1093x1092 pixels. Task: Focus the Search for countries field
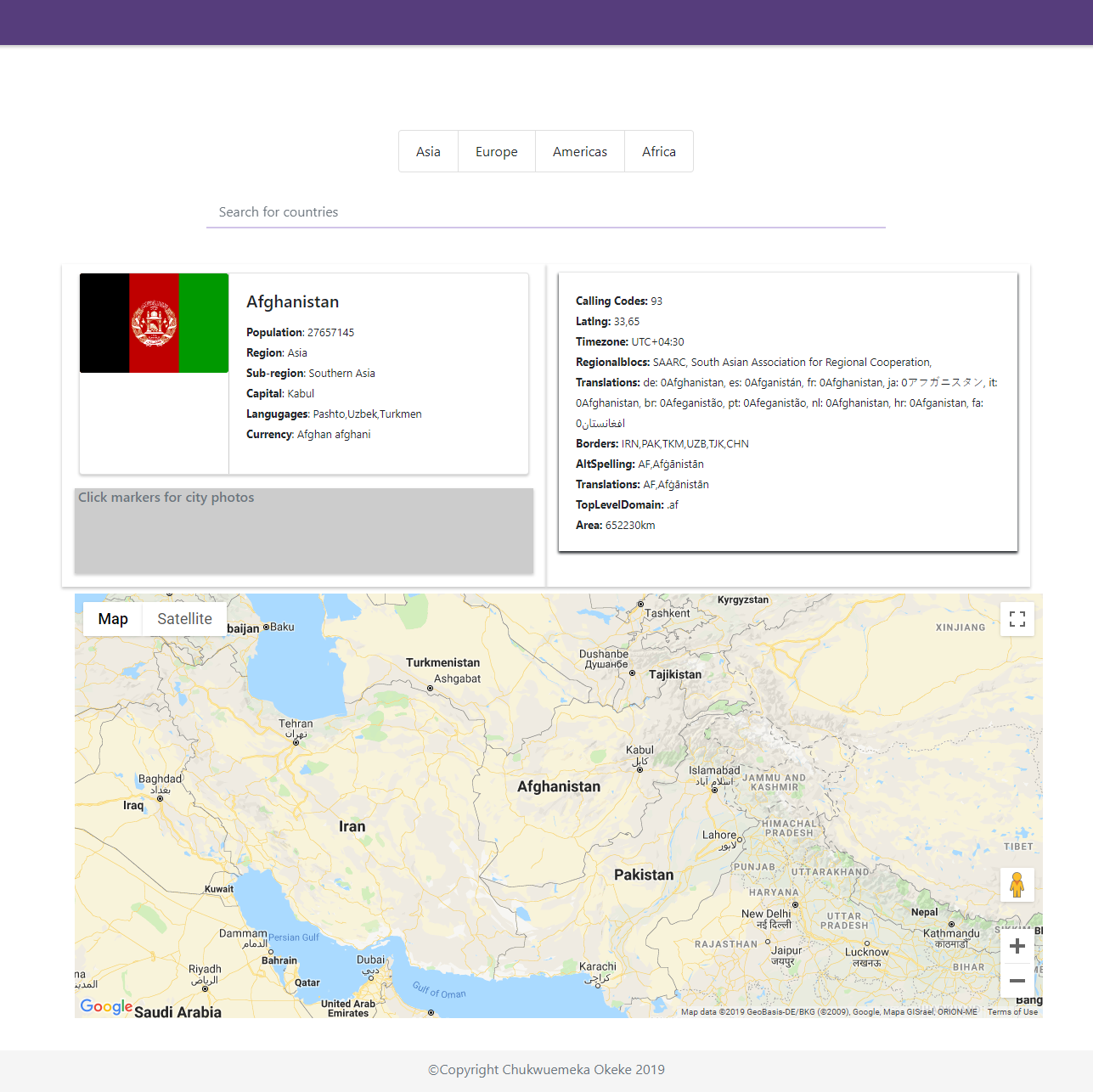tap(546, 212)
